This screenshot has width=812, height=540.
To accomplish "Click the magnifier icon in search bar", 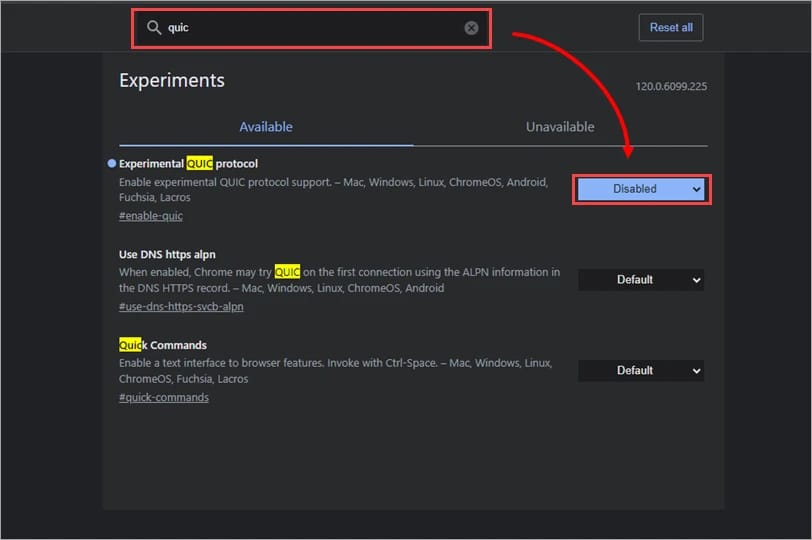I will coord(154,28).
